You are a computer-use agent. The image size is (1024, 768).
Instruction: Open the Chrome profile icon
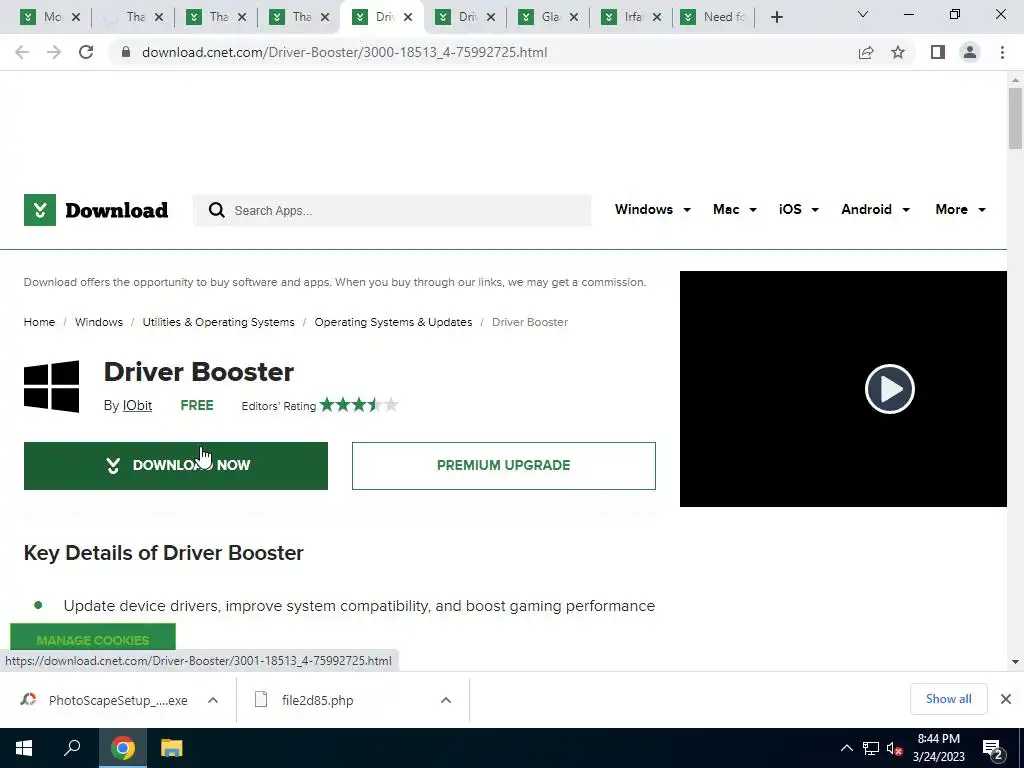[x=970, y=52]
